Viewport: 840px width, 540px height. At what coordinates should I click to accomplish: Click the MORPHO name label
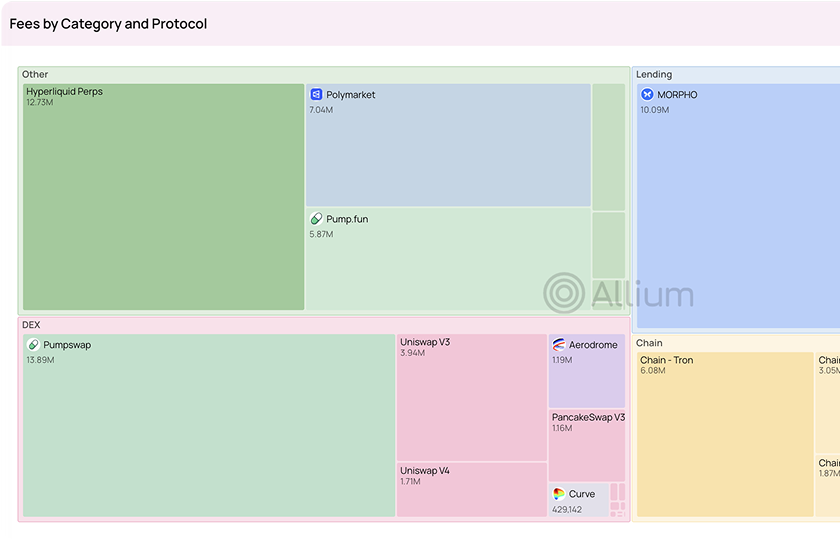click(x=677, y=95)
